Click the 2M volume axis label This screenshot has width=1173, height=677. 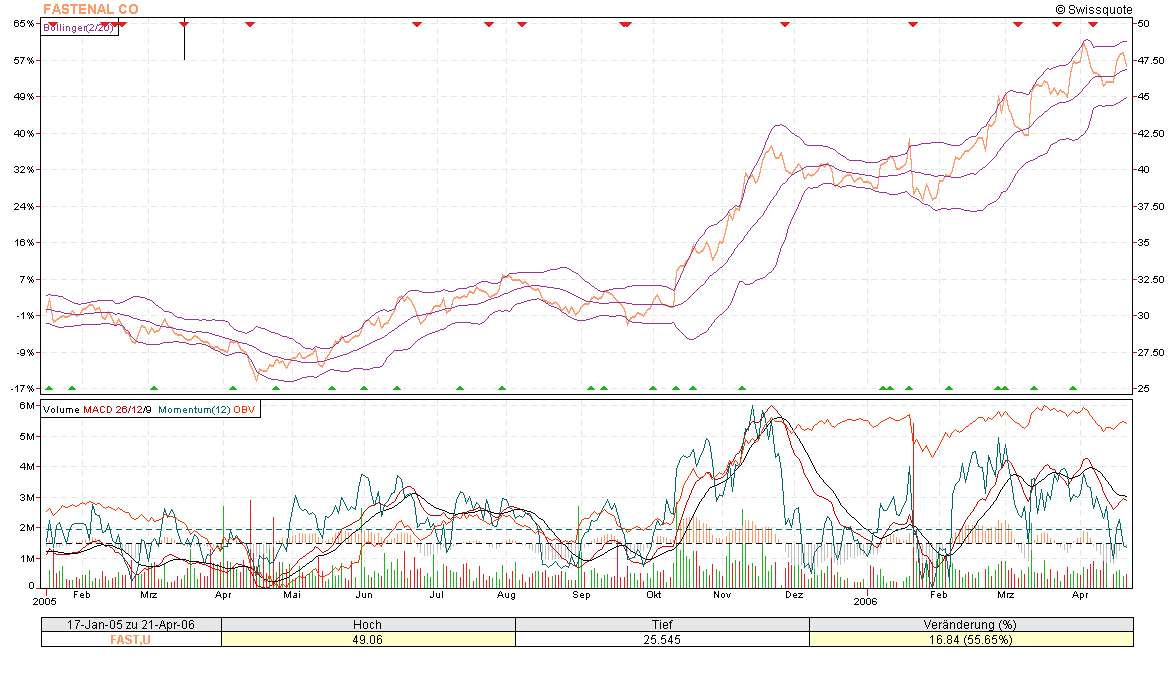click(x=27, y=527)
